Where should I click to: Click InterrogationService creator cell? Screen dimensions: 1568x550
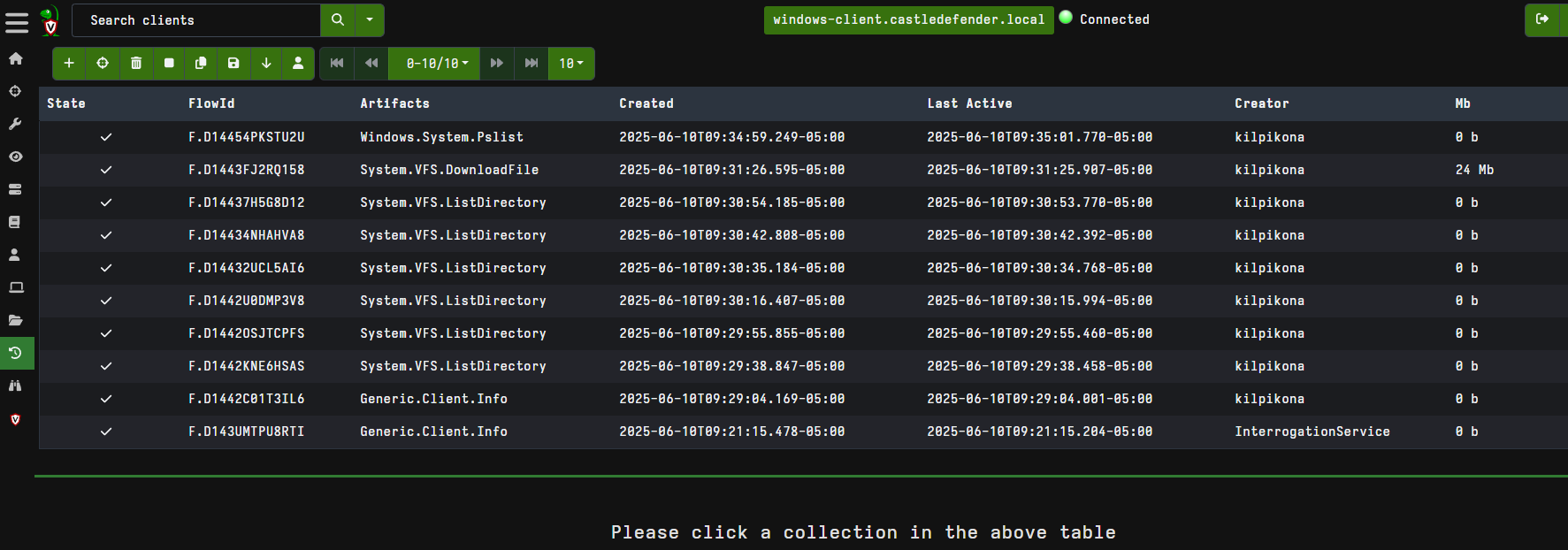pyautogui.click(x=1312, y=432)
